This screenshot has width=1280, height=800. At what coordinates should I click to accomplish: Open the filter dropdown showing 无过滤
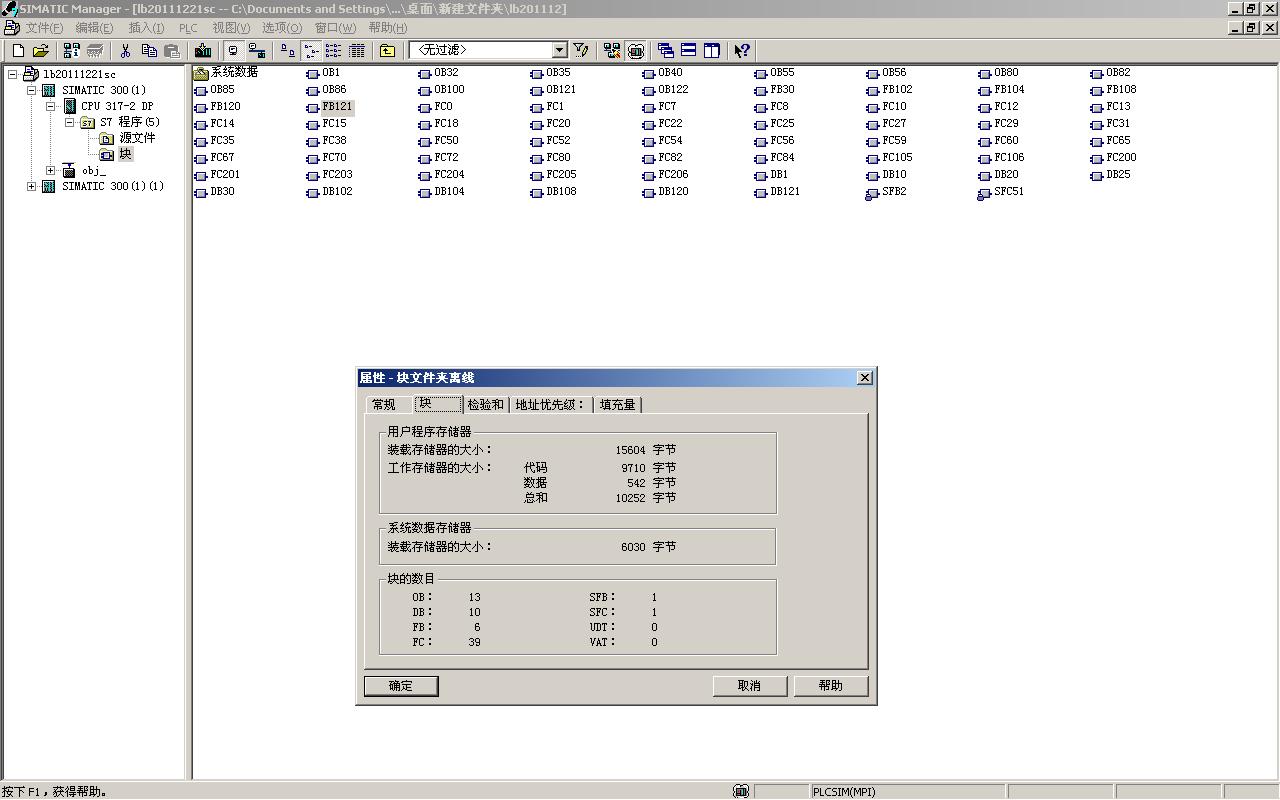tap(488, 50)
